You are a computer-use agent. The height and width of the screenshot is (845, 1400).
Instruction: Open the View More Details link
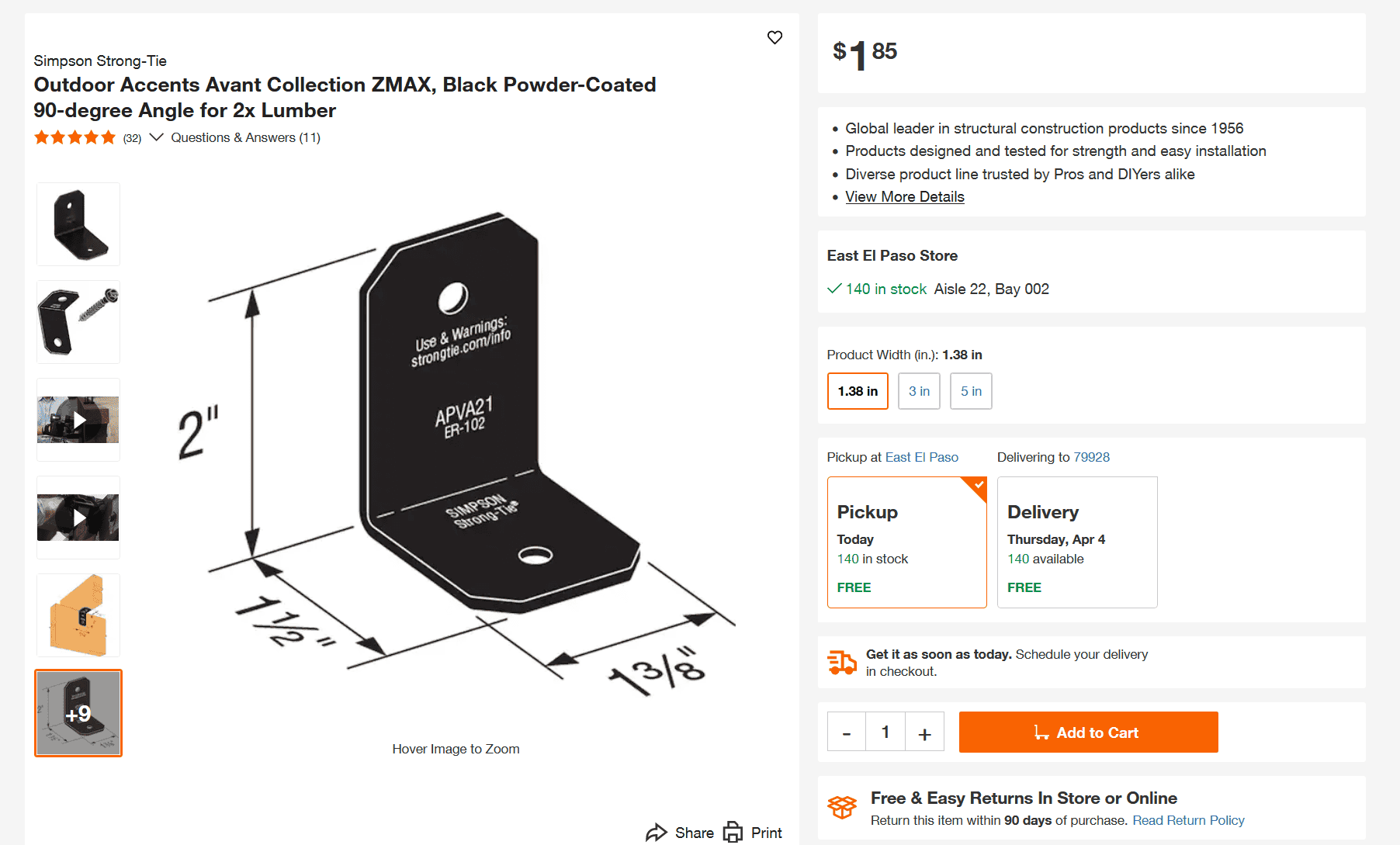[x=905, y=197]
